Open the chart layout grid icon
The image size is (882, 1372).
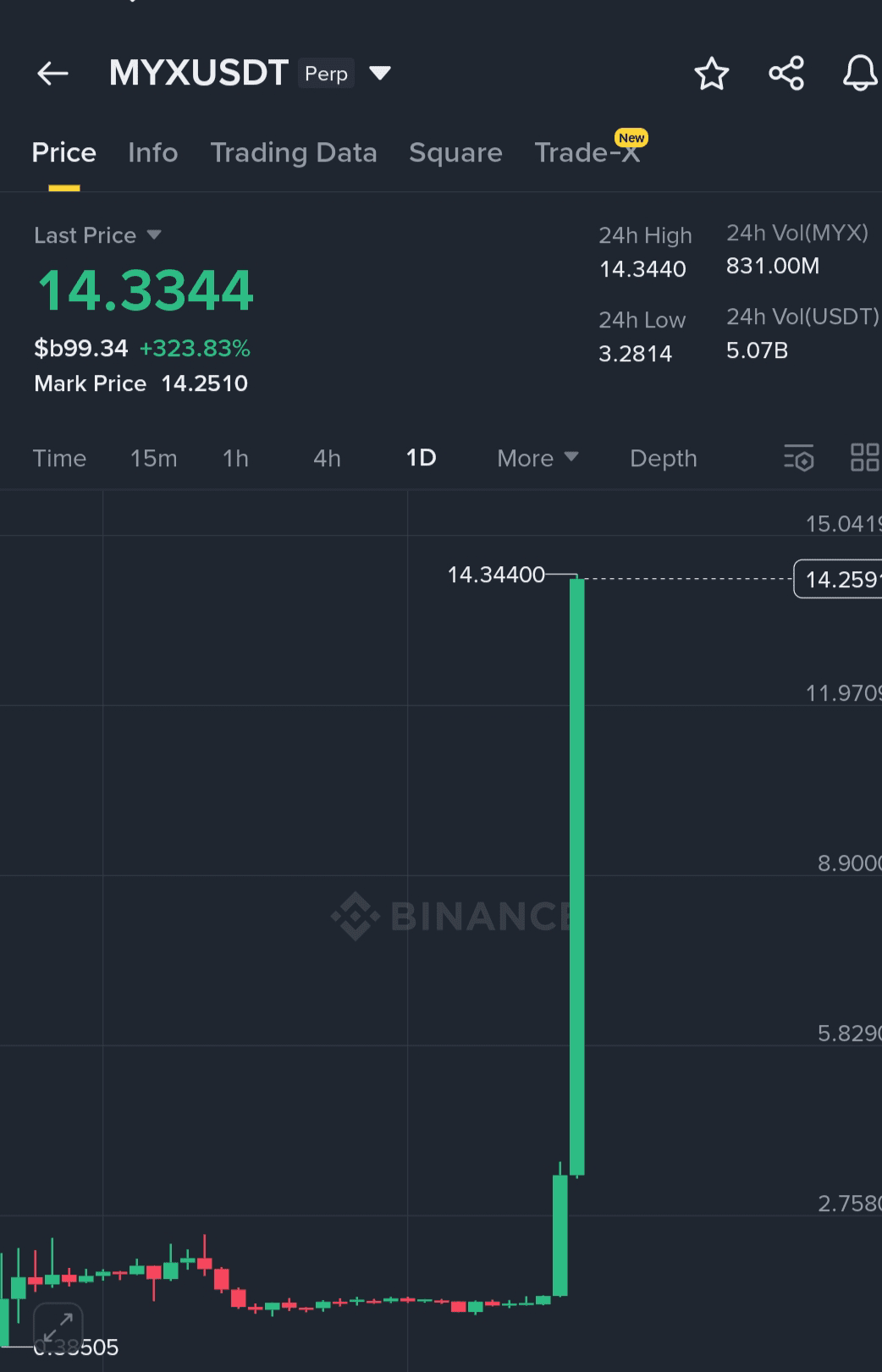pos(865,458)
